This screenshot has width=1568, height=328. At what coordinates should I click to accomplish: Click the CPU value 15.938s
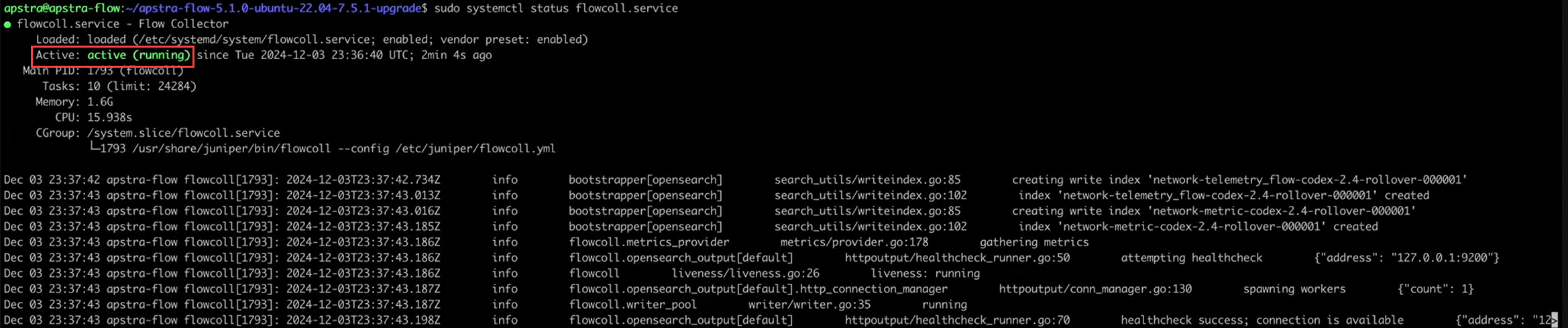109,117
